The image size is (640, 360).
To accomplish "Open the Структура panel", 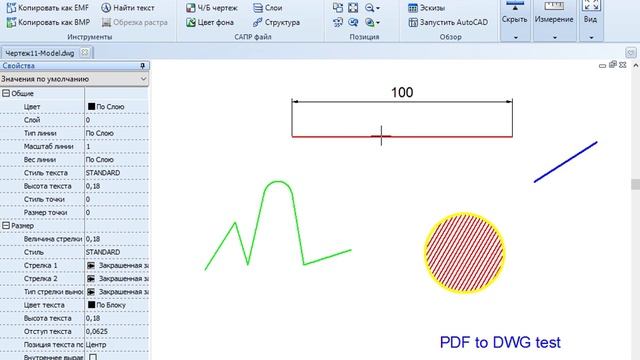I will [276, 22].
